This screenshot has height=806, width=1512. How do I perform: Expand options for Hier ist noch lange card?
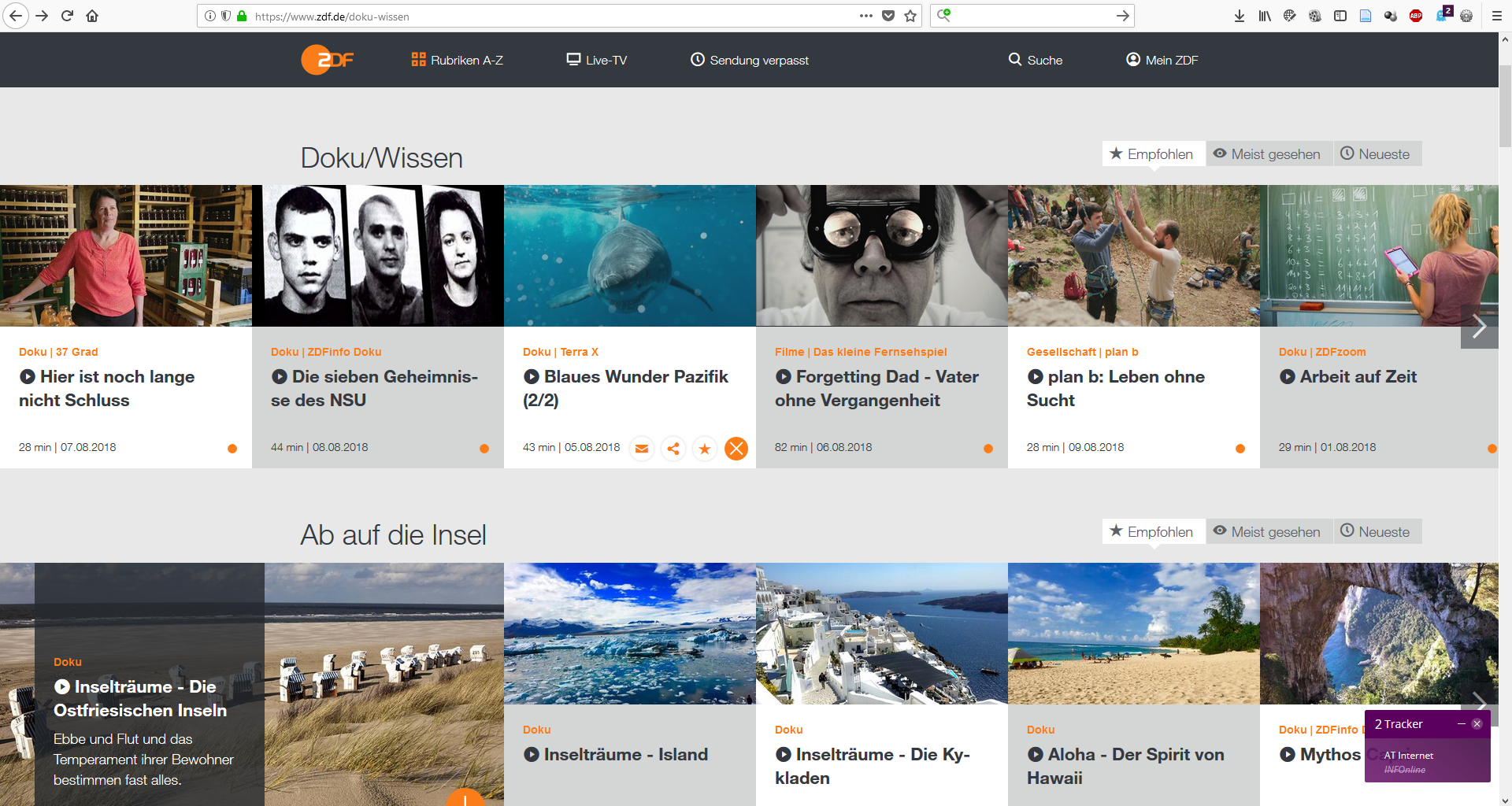(x=232, y=449)
